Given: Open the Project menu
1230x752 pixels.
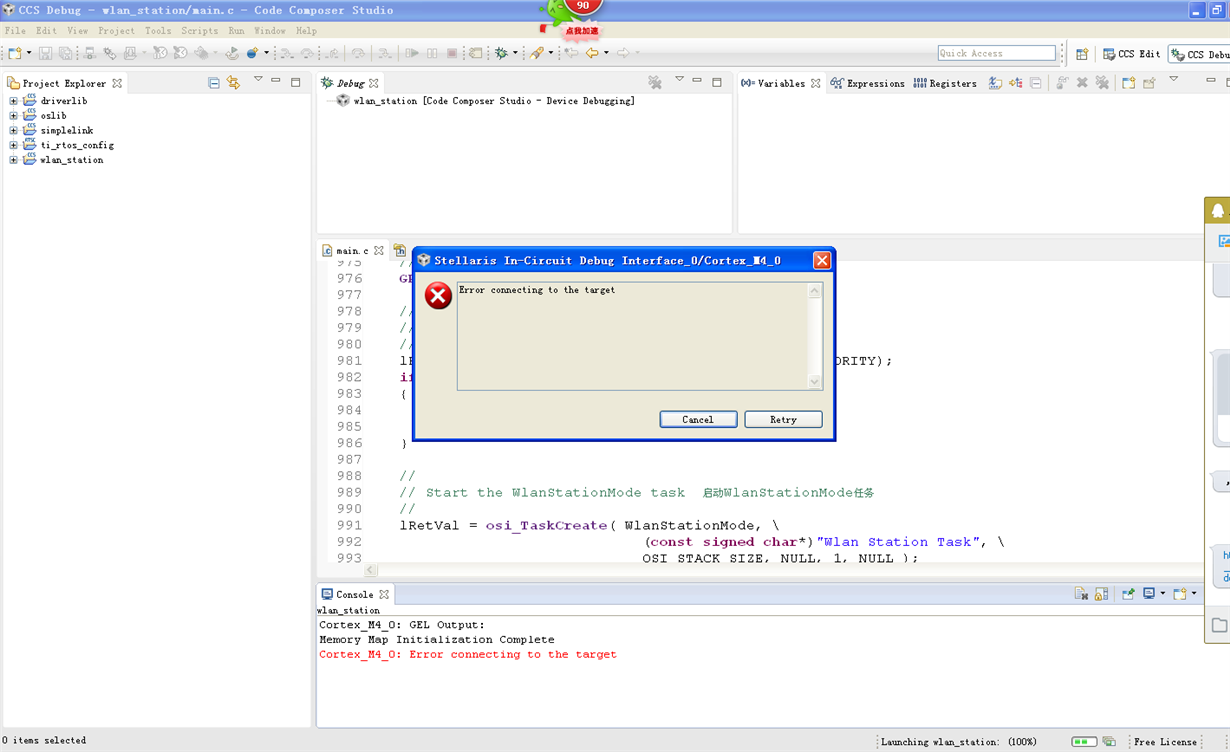Looking at the screenshot, I should 116,31.
